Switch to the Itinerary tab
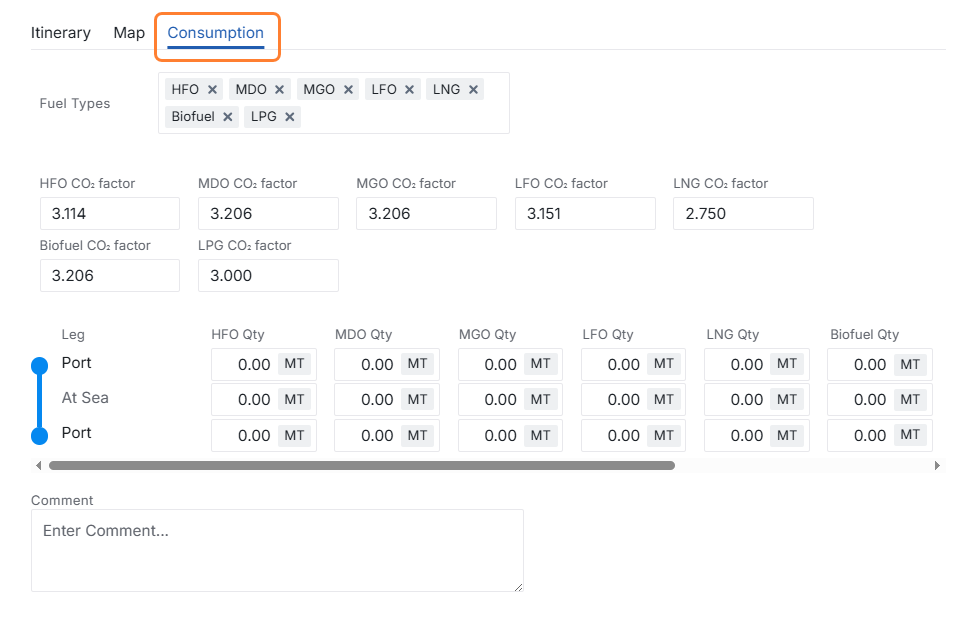 tap(61, 33)
